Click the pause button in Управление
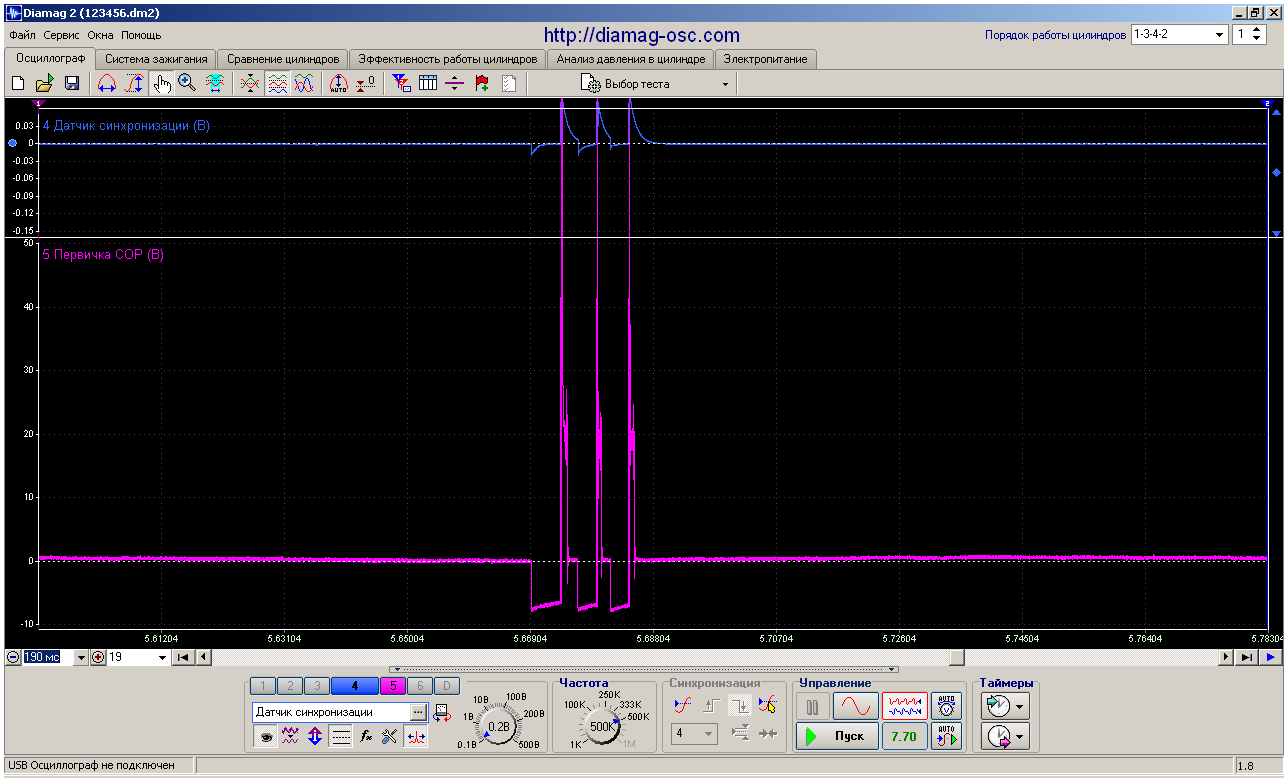1288x778 pixels. tap(813, 707)
